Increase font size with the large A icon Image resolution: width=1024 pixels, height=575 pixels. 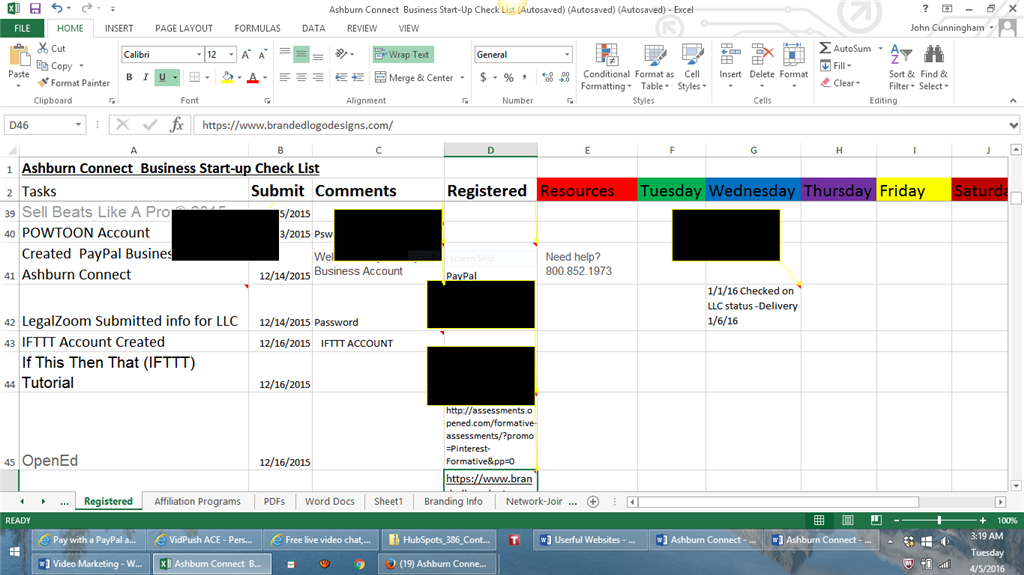point(246,55)
